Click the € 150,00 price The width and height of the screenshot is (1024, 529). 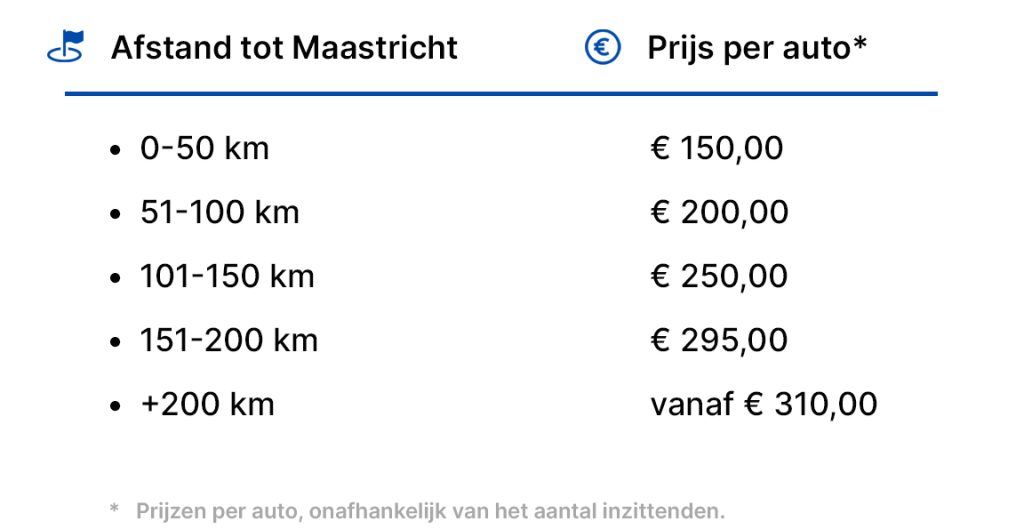[716, 149]
